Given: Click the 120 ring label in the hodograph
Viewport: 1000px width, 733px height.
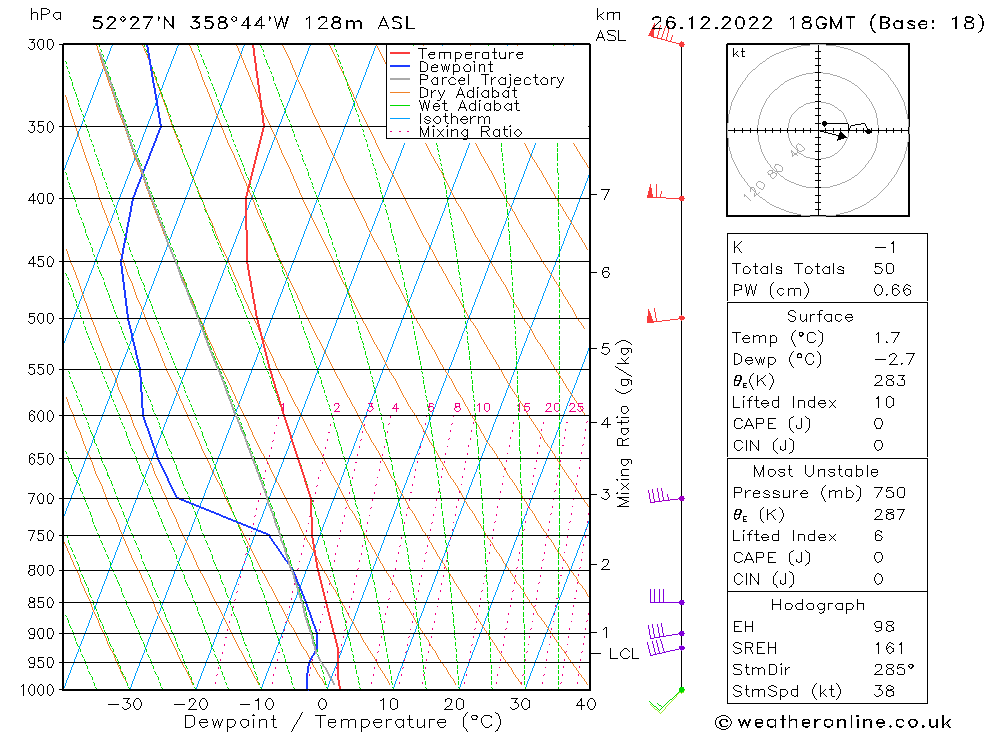Looking at the screenshot, I should pyautogui.click(x=754, y=189).
